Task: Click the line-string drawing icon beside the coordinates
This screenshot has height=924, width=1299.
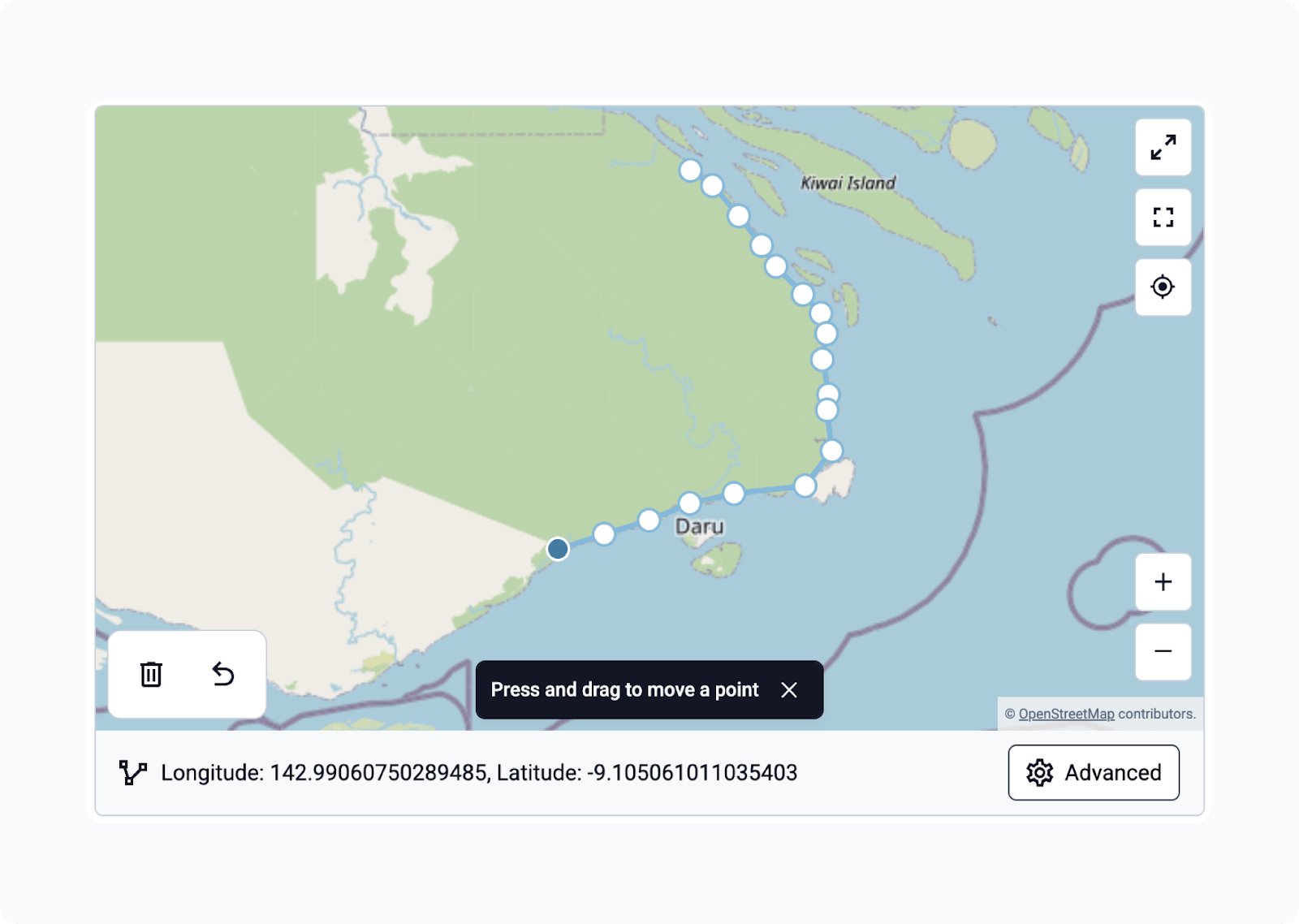Action: [132, 772]
